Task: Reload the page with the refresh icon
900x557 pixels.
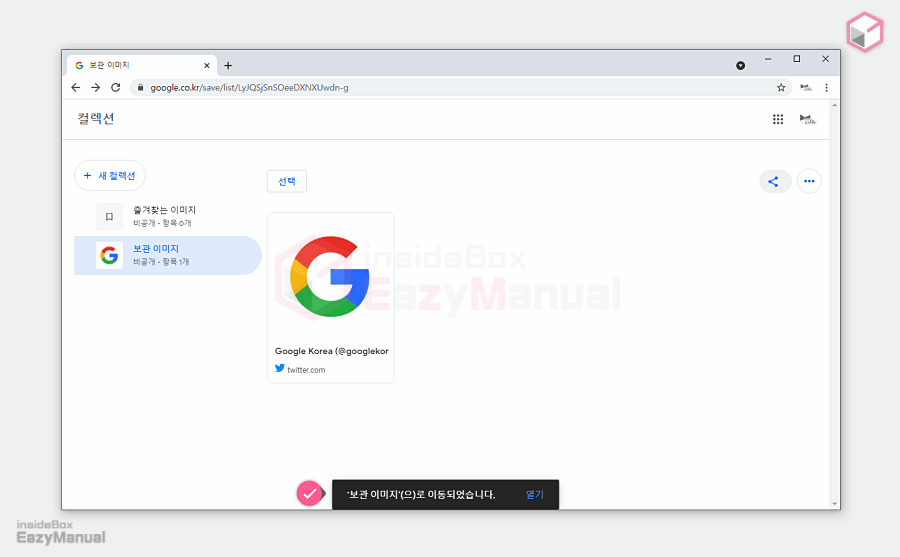Action: (115, 87)
